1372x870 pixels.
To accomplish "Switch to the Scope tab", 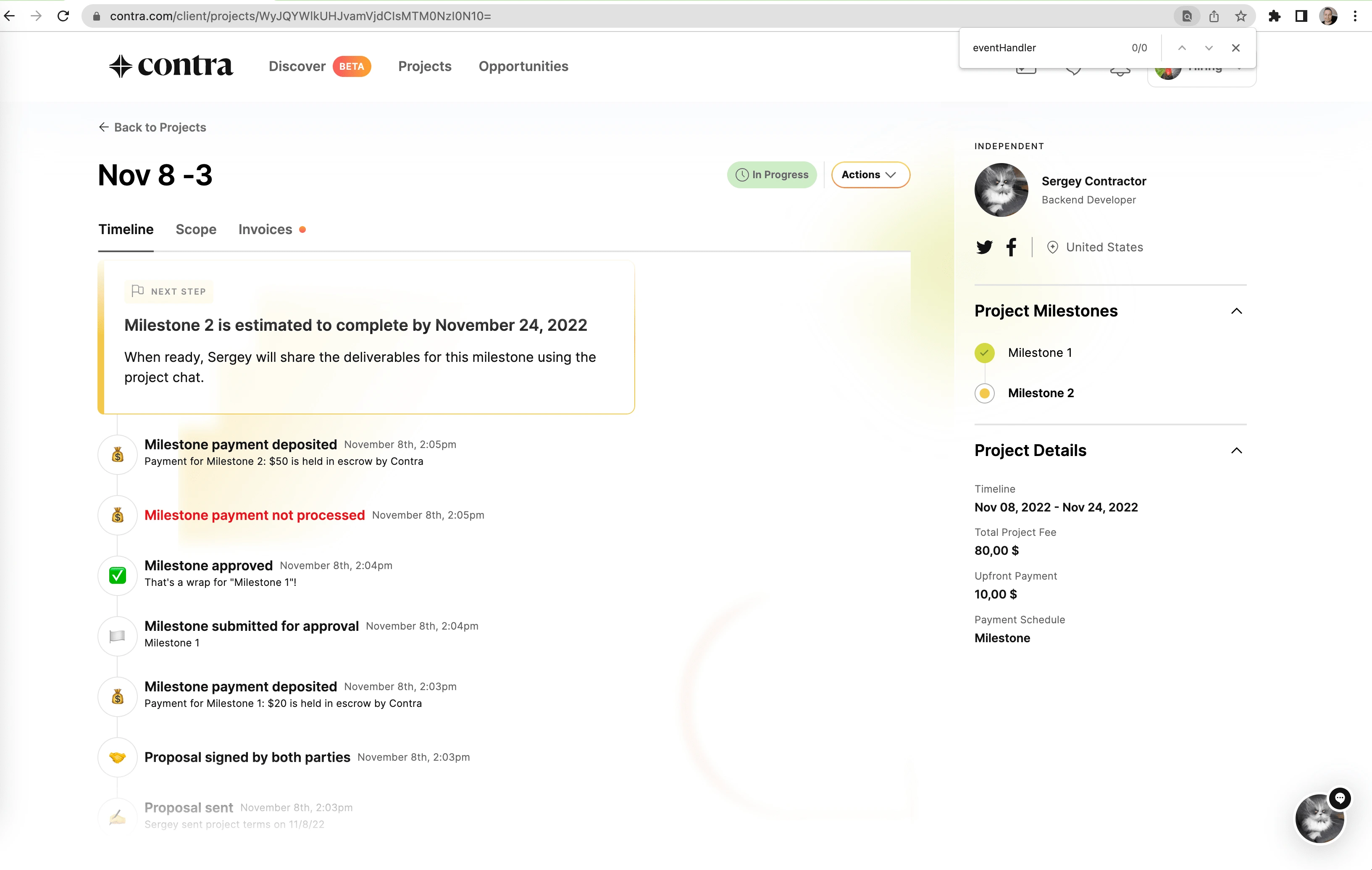I will [x=196, y=229].
